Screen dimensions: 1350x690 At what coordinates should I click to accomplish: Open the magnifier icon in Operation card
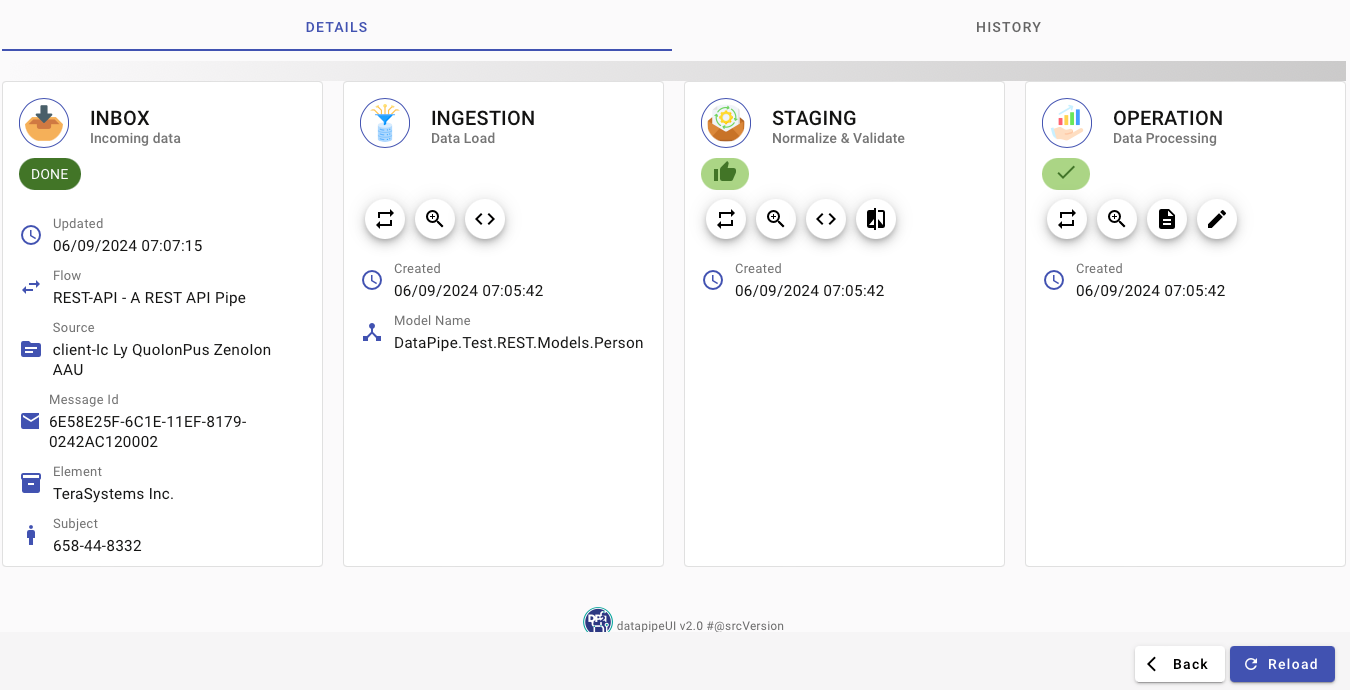[x=1117, y=219]
